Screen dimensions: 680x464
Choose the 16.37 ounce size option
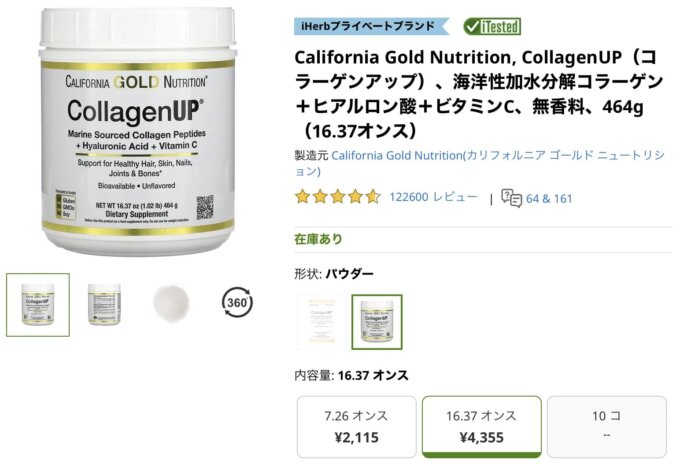coord(481,427)
